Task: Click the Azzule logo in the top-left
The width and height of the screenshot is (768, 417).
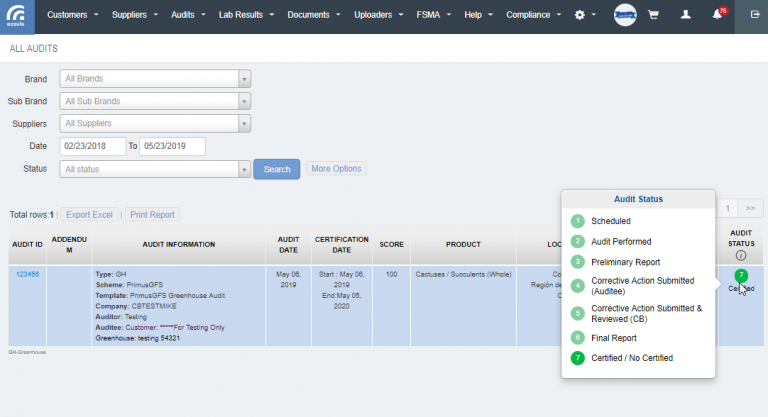Action: (x=17, y=16)
